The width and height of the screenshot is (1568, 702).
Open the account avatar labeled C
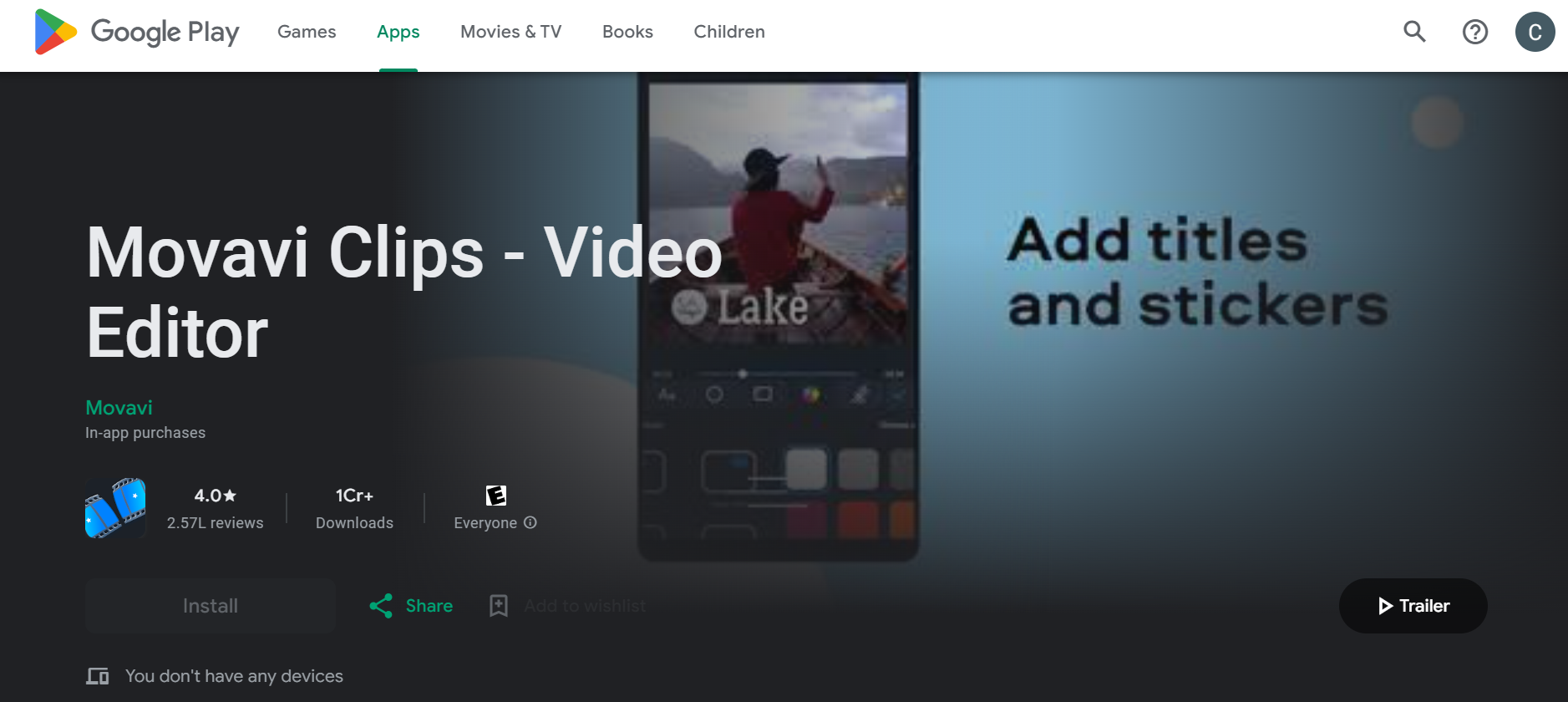[1535, 32]
